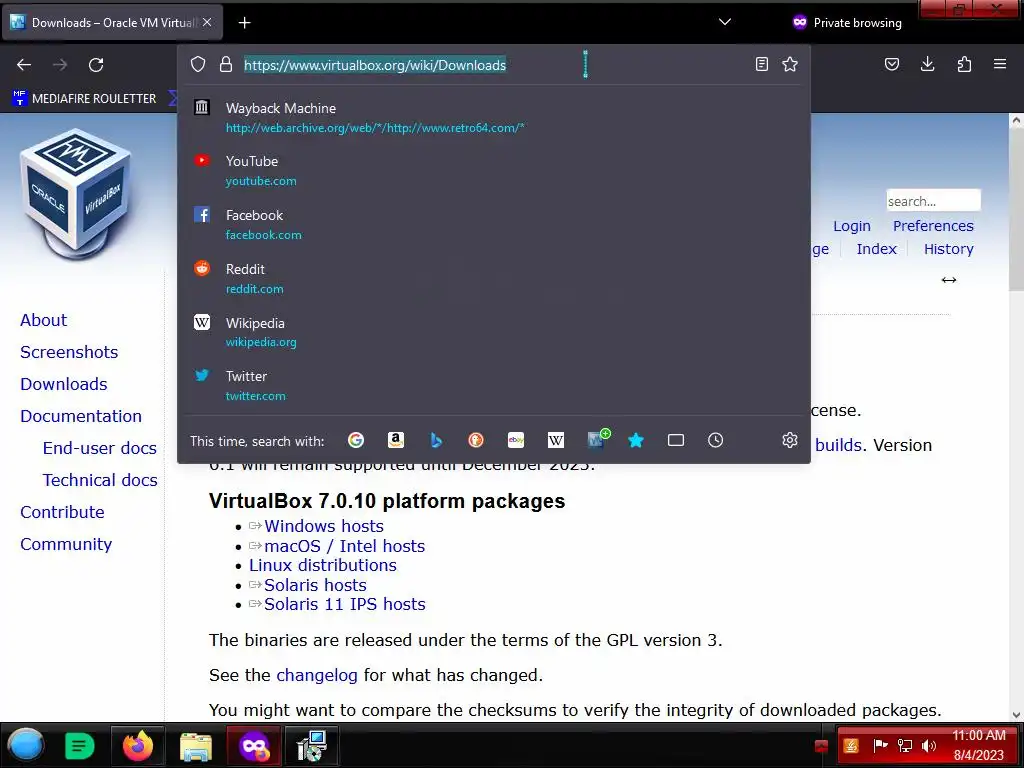Open File Explorer from the taskbar
The width and height of the screenshot is (1024, 768).
195,746
